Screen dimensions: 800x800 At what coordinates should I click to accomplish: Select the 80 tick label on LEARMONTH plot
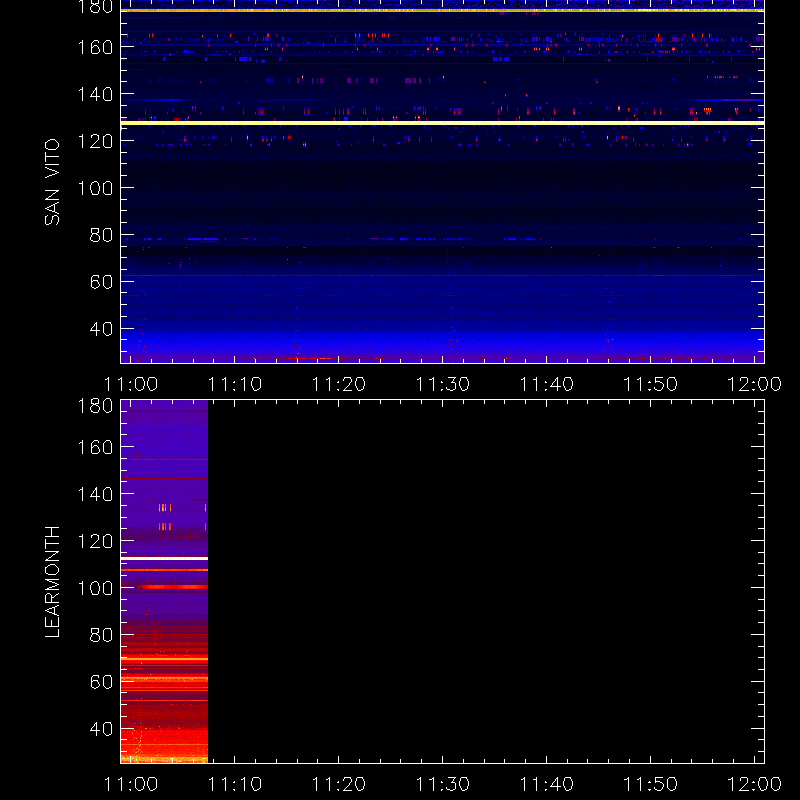click(x=101, y=635)
